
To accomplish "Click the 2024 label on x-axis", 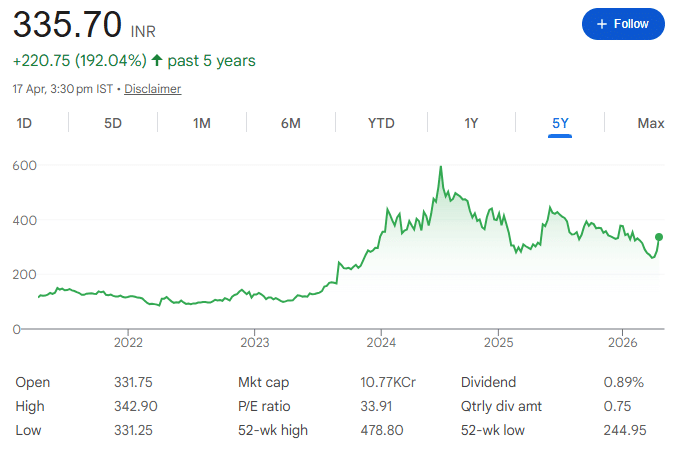I will 381,342.
